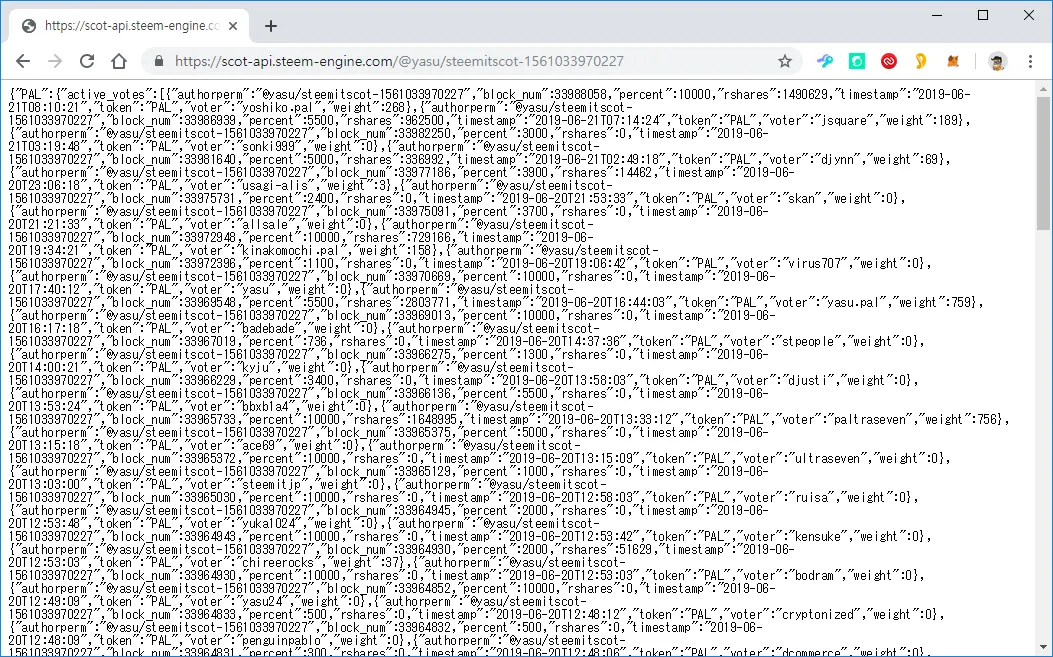Reload the scot-api page
Viewport: 1053px width, 657px height.
[x=87, y=61]
